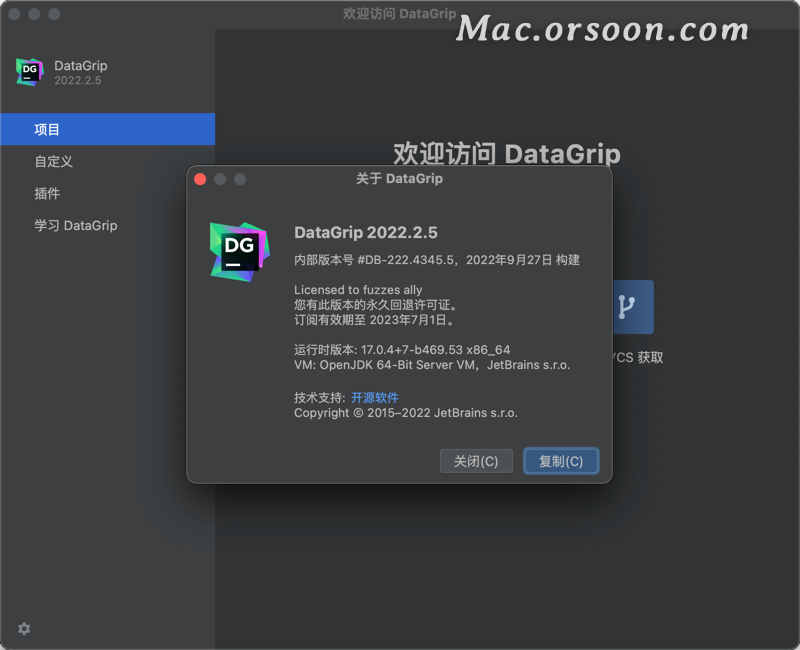This screenshot has height=650, width=800.
Task: Click the 复制(C) button
Action: point(561,461)
